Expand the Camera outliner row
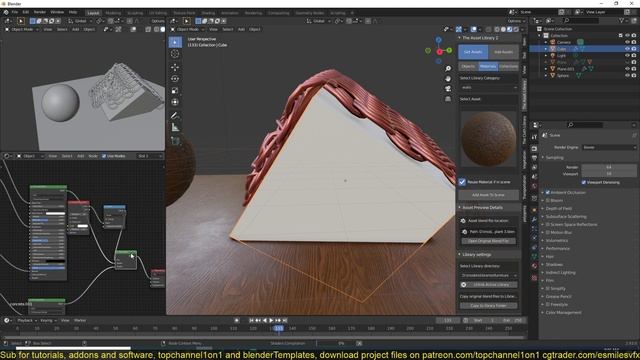The image size is (640, 360). (x=546, y=42)
